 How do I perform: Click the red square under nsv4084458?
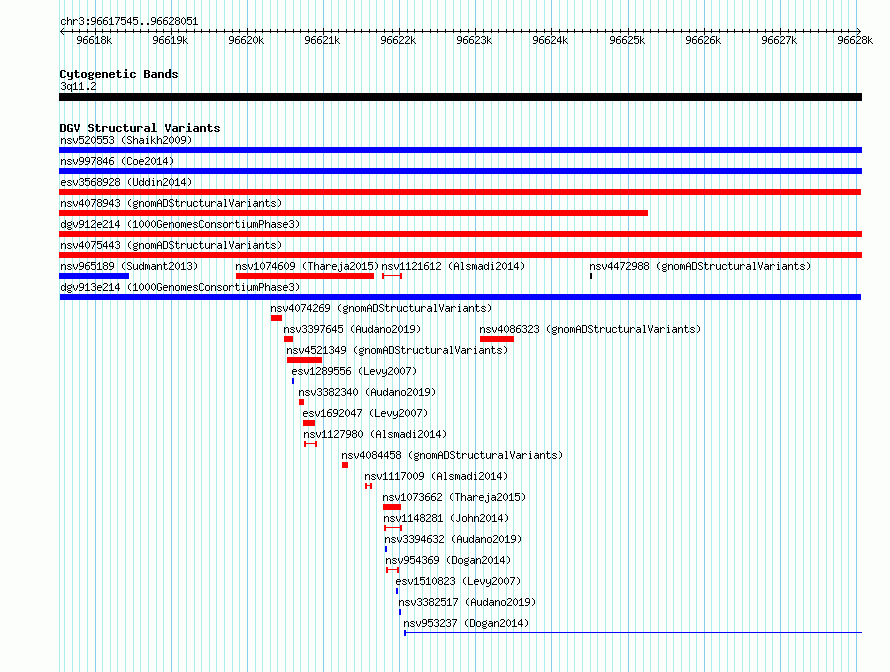point(345,465)
